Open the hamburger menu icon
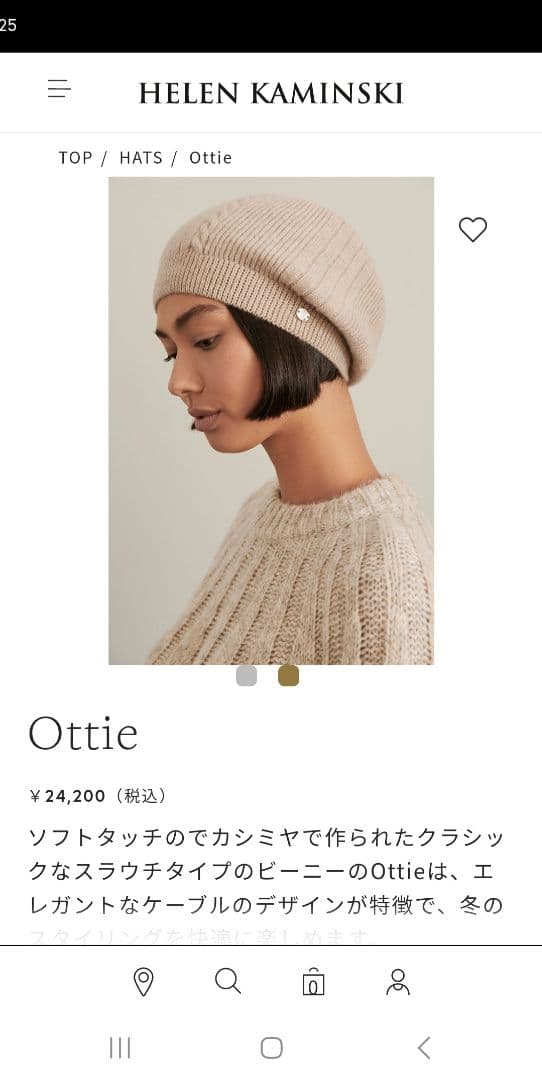This screenshot has width=542, height=1080. point(59,89)
